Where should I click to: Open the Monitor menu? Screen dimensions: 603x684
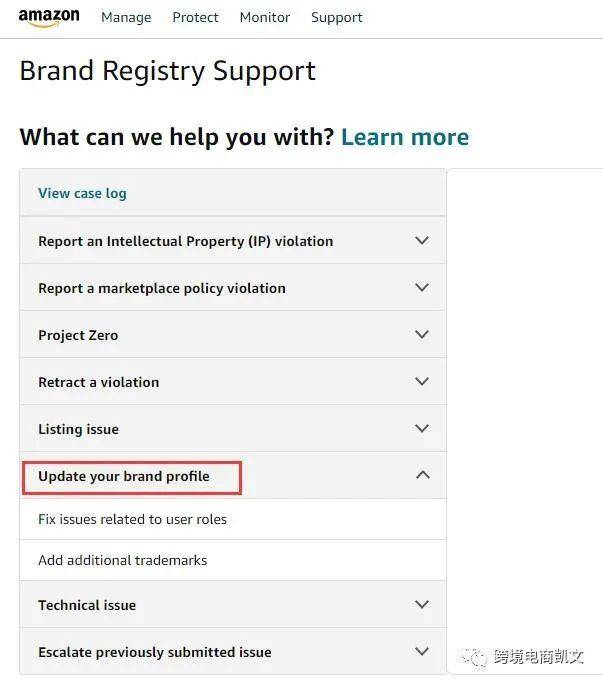pos(265,18)
